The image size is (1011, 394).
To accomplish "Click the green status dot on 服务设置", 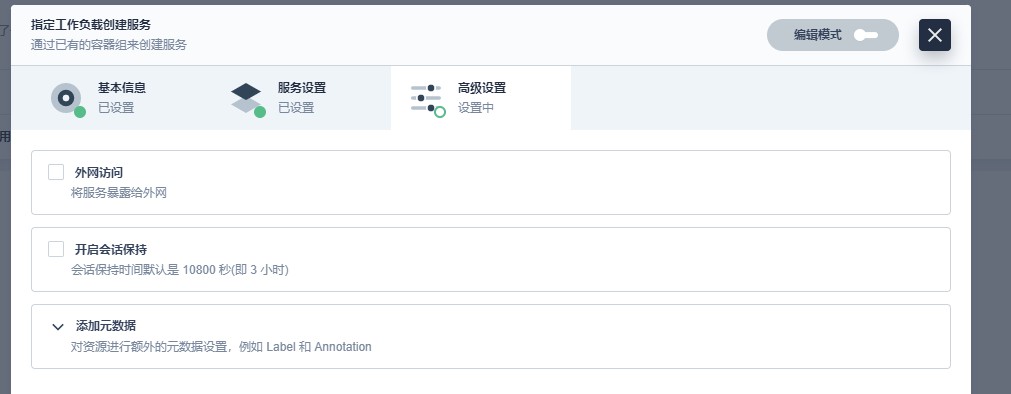I will [260, 112].
